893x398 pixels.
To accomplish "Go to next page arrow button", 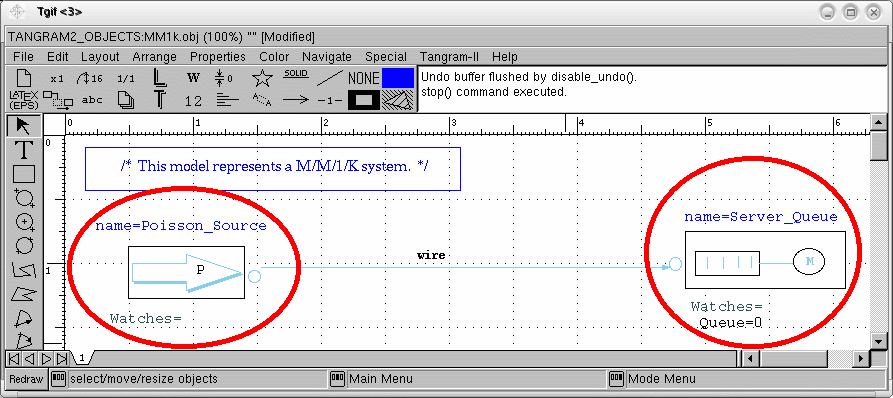I will coord(46,359).
